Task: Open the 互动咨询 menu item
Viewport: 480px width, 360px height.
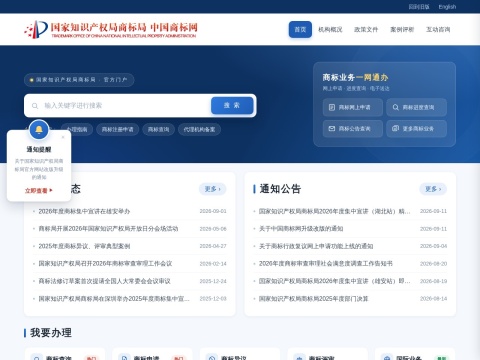Action: coord(438,29)
